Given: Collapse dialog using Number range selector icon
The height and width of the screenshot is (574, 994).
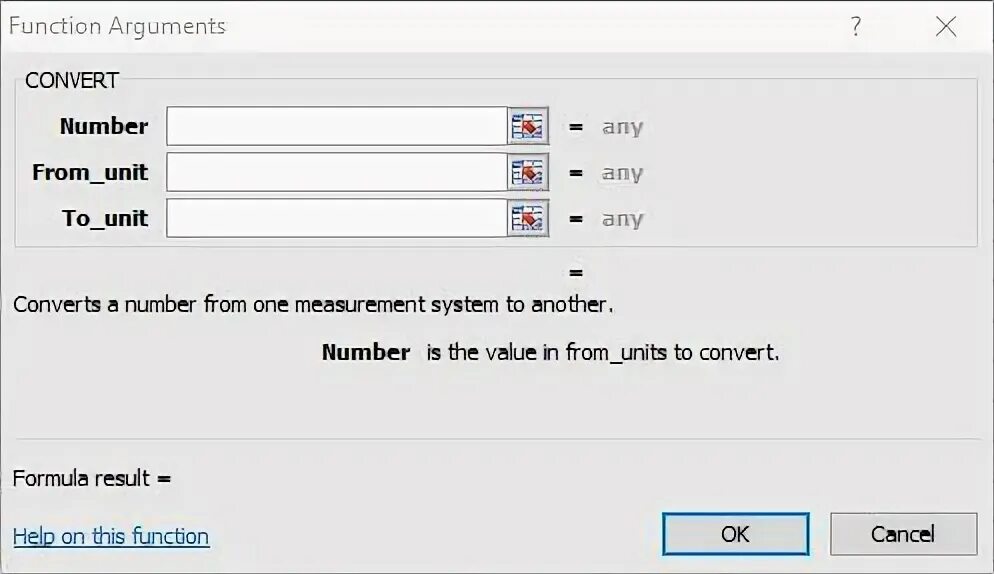Looking at the screenshot, I should pyautogui.click(x=528, y=127).
